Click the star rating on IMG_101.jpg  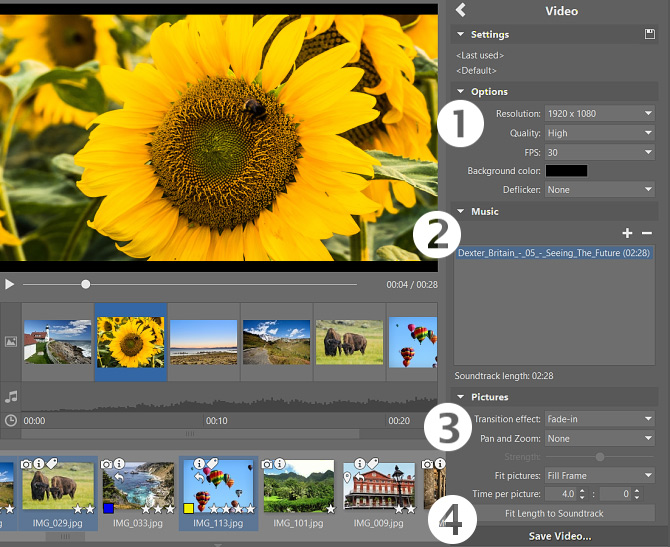(330, 509)
